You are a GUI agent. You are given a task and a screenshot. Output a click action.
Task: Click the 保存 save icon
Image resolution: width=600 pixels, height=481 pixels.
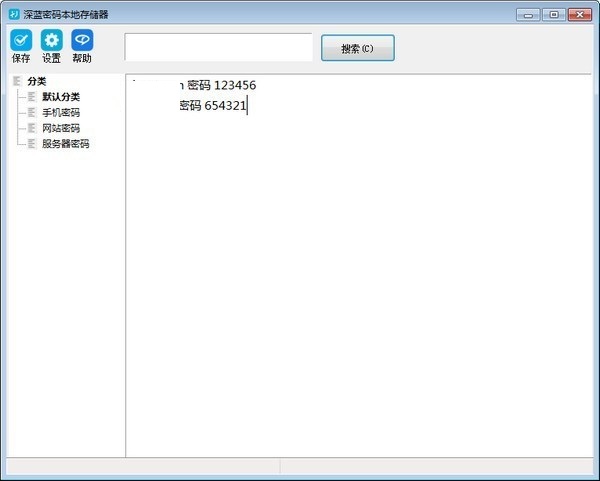pos(21,40)
